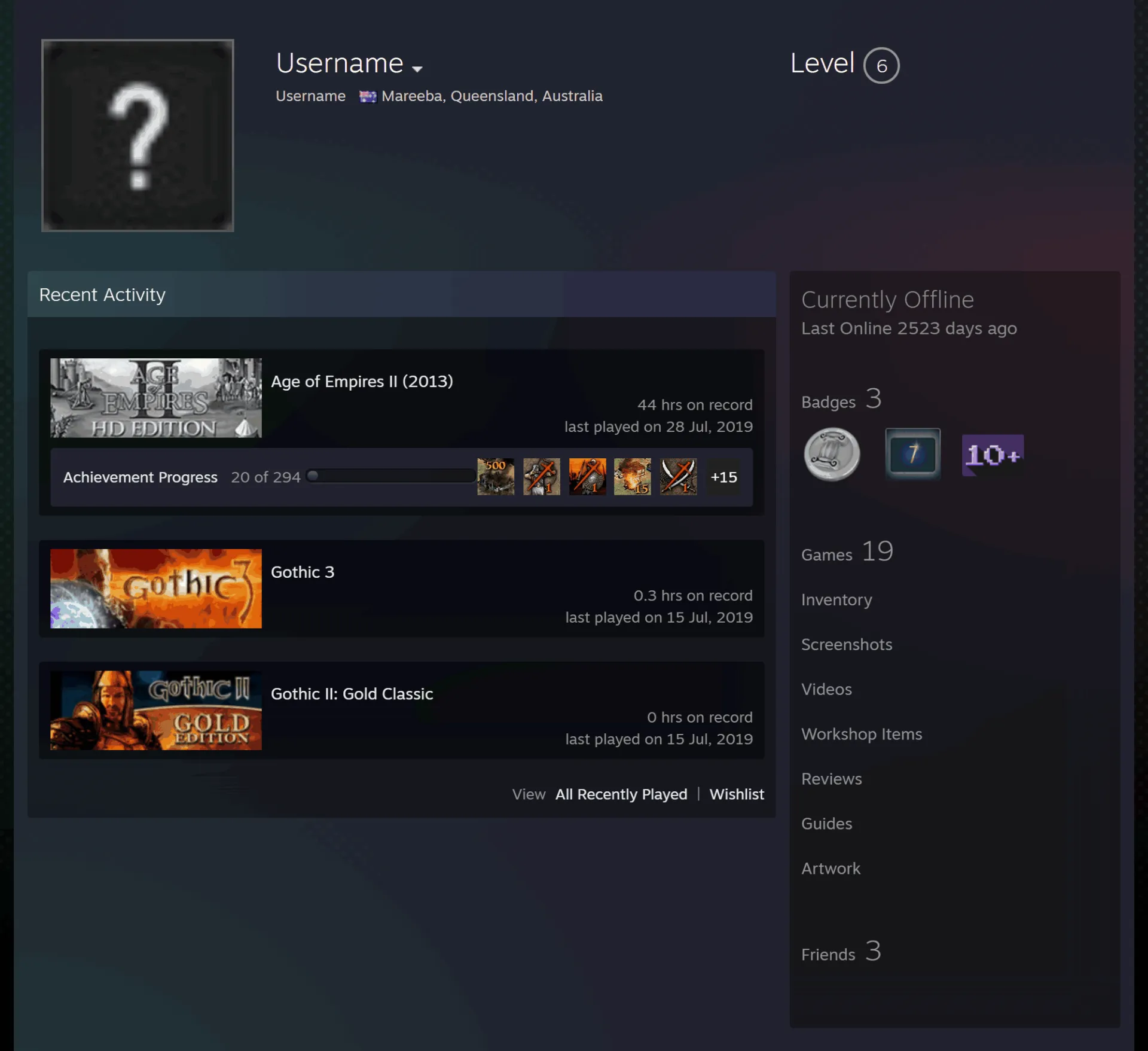Show the +15 more achievements

pos(723,477)
